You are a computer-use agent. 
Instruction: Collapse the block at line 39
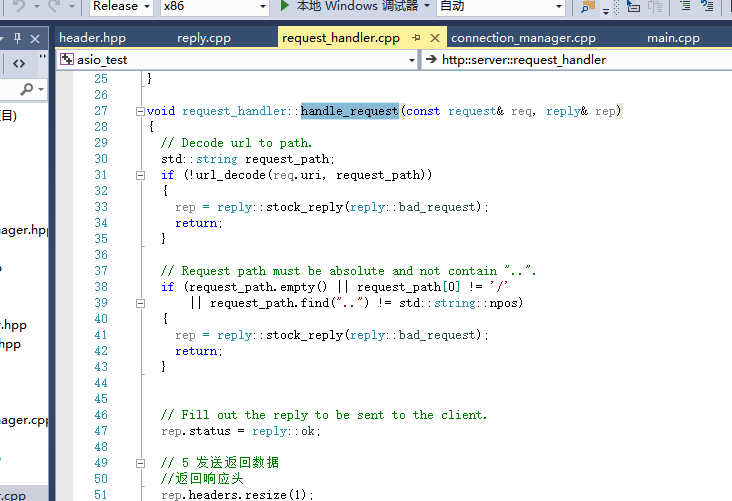(140, 303)
